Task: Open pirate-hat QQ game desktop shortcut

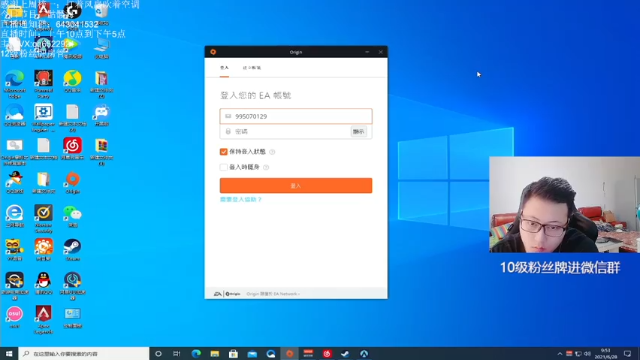Action: tap(15, 182)
